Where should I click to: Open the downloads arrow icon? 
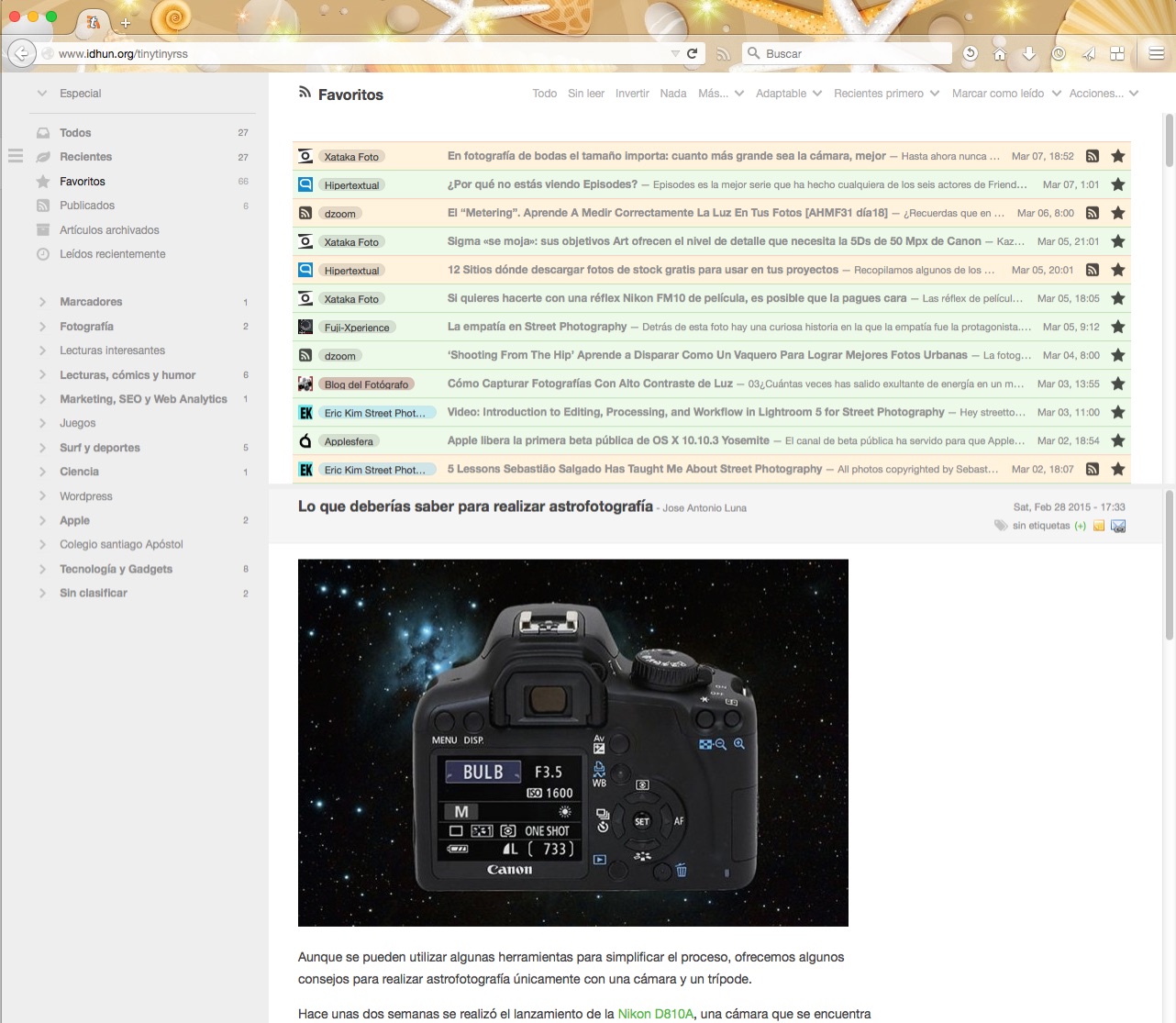pyautogui.click(x=1029, y=53)
